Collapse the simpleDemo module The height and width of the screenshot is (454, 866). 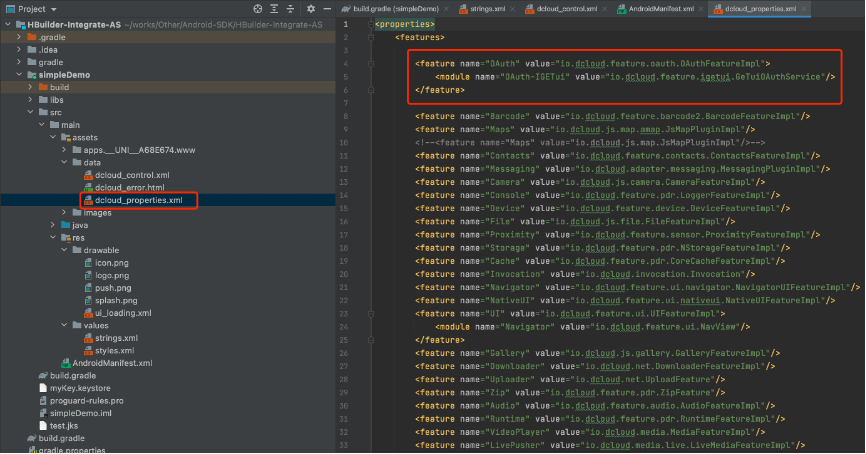(x=19, y=75)
